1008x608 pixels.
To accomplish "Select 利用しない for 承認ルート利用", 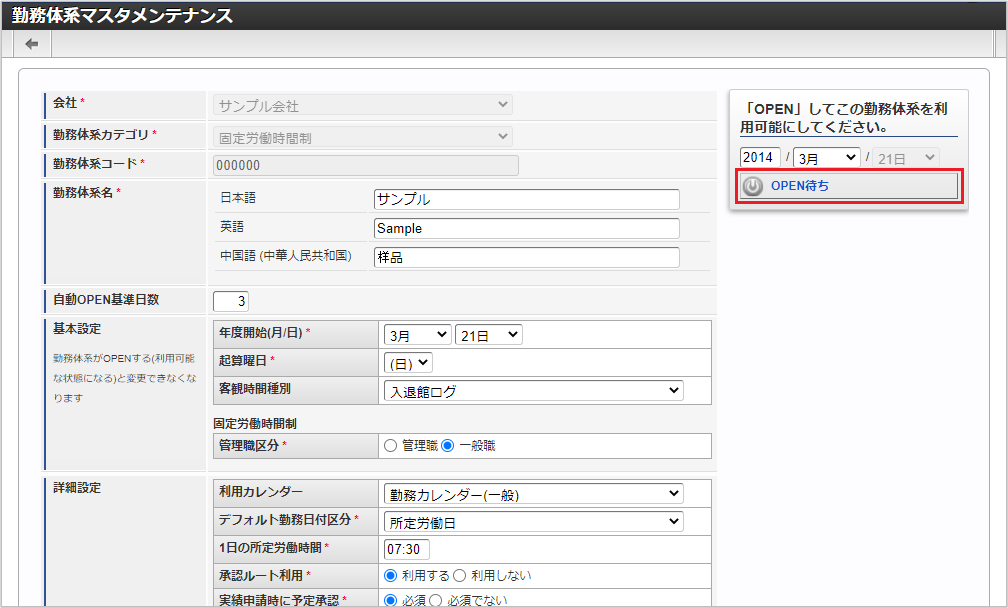I will (x=460, y=575).
